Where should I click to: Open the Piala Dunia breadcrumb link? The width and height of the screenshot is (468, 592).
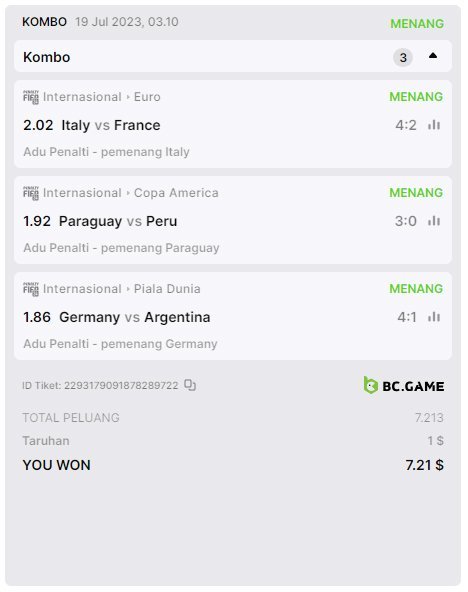coord(167,289)
